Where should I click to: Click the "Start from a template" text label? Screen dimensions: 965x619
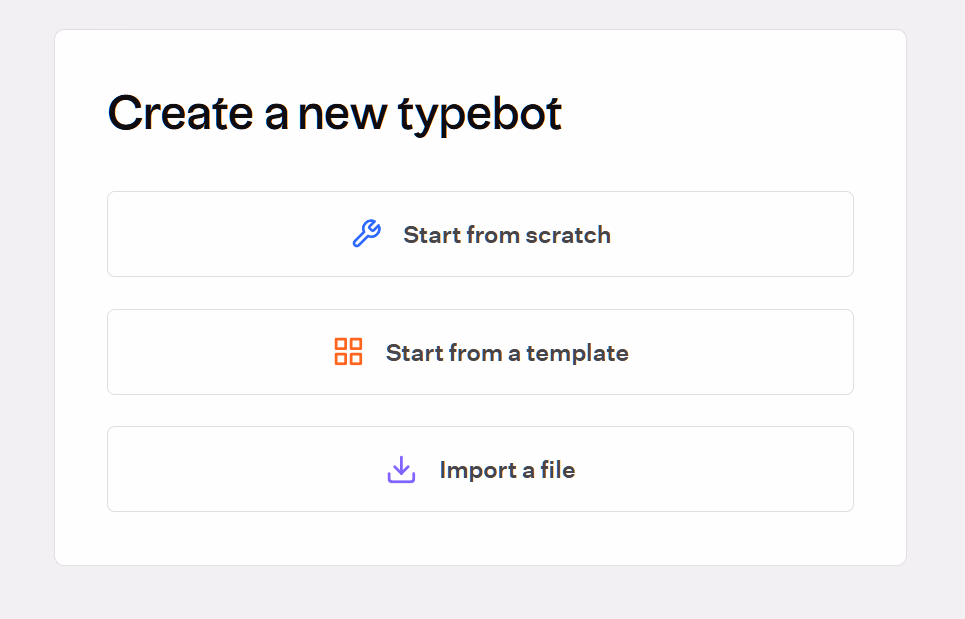[506, 353]
